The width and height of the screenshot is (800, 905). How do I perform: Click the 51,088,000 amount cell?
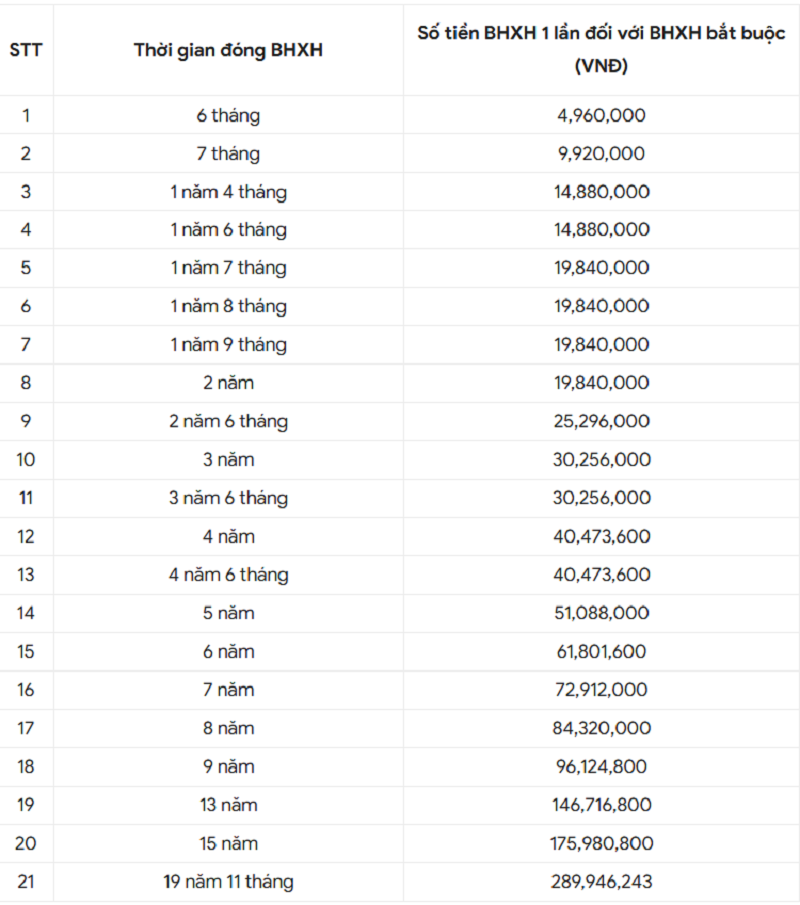601,613
